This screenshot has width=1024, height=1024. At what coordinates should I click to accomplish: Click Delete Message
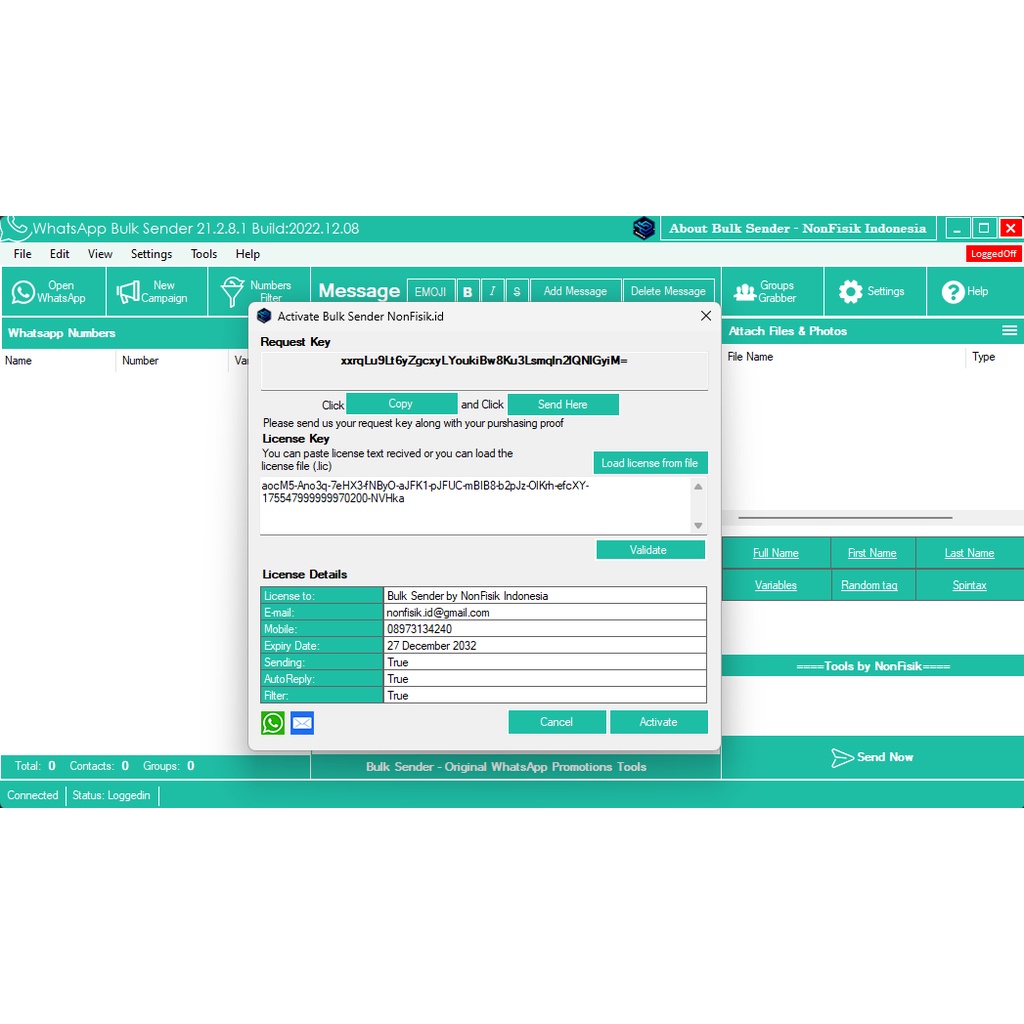668,291
